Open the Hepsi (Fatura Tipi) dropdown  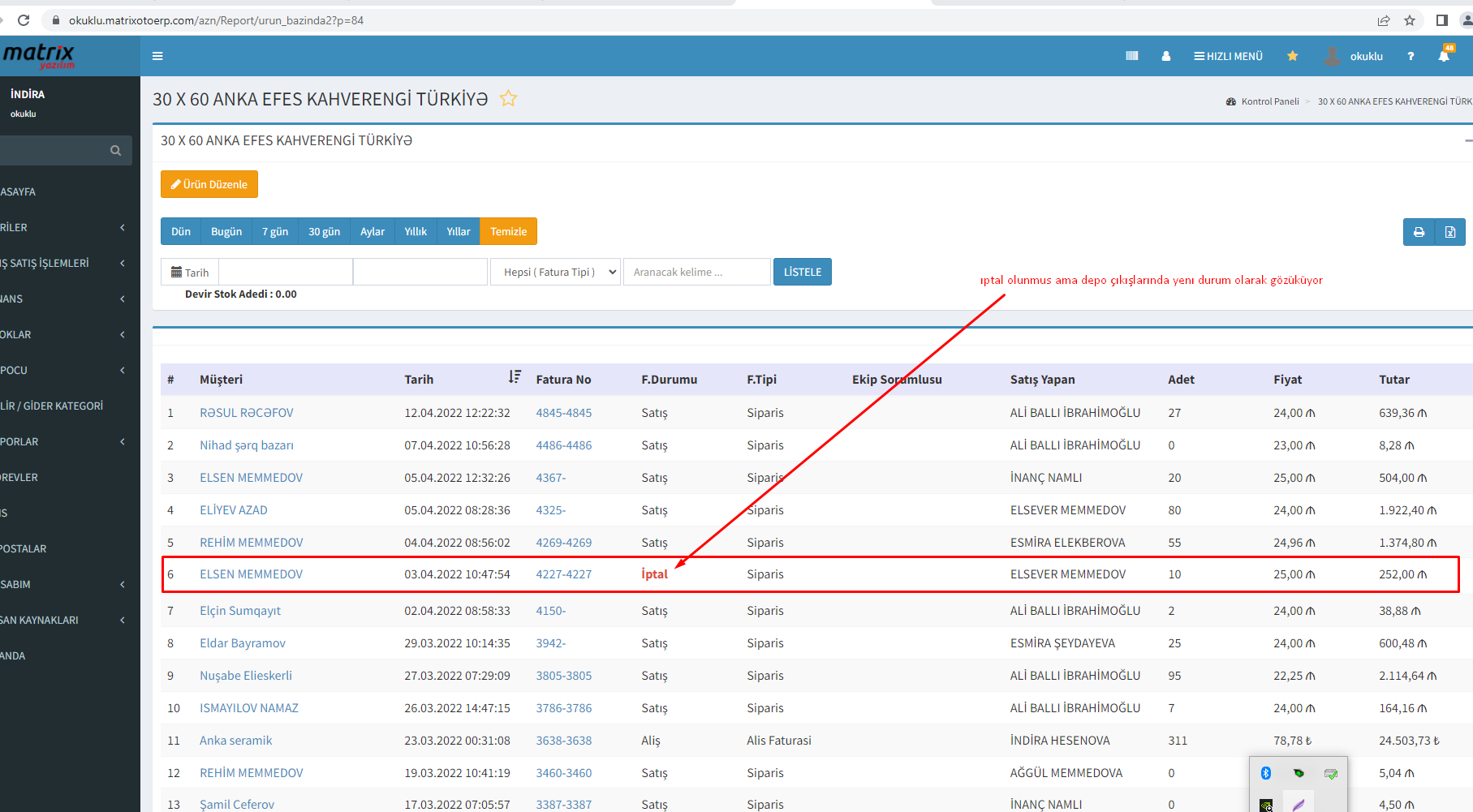[x=556, y=272]
